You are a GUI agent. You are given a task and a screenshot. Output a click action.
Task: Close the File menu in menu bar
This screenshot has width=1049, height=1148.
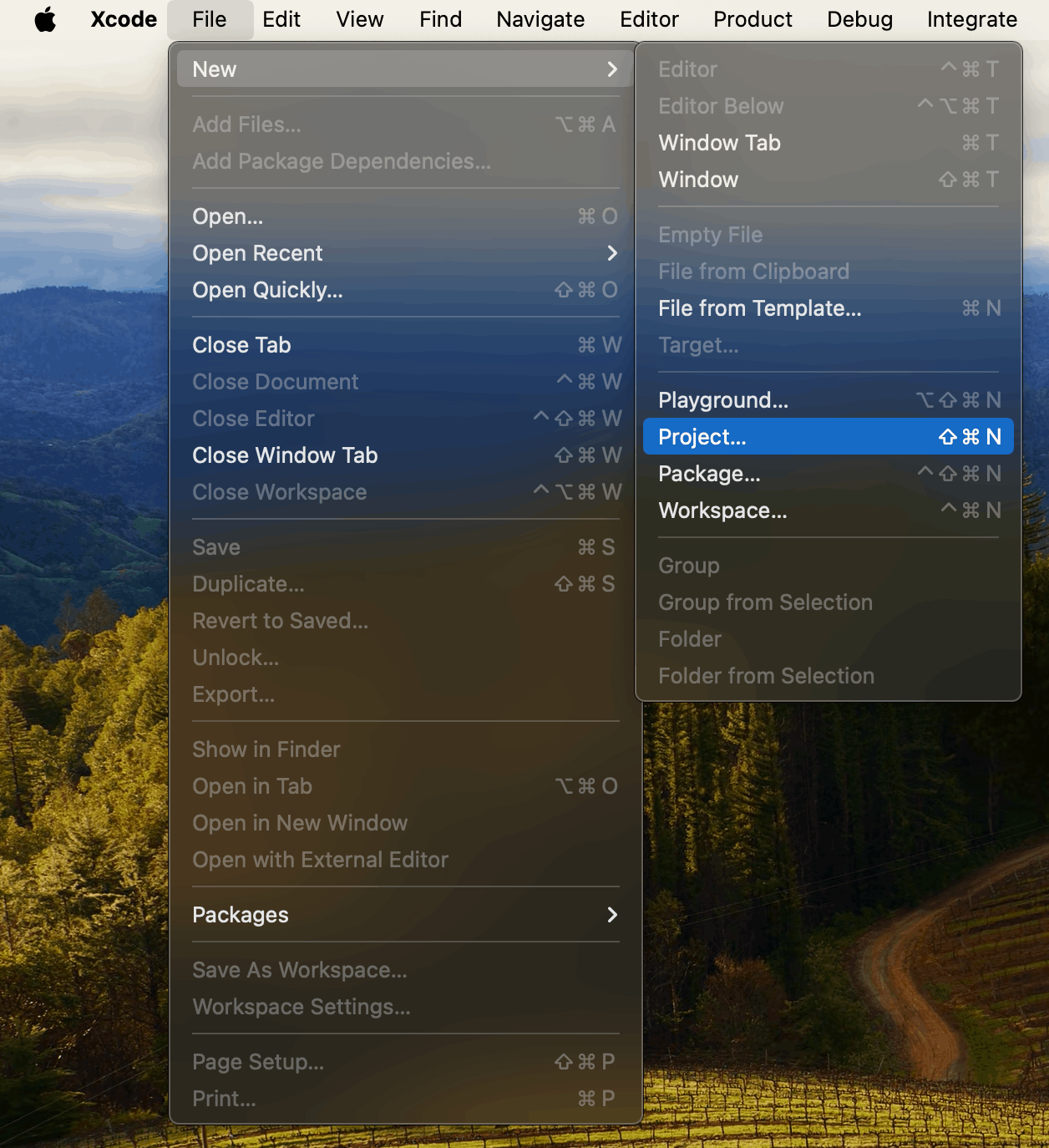click(x=210, y=19)
